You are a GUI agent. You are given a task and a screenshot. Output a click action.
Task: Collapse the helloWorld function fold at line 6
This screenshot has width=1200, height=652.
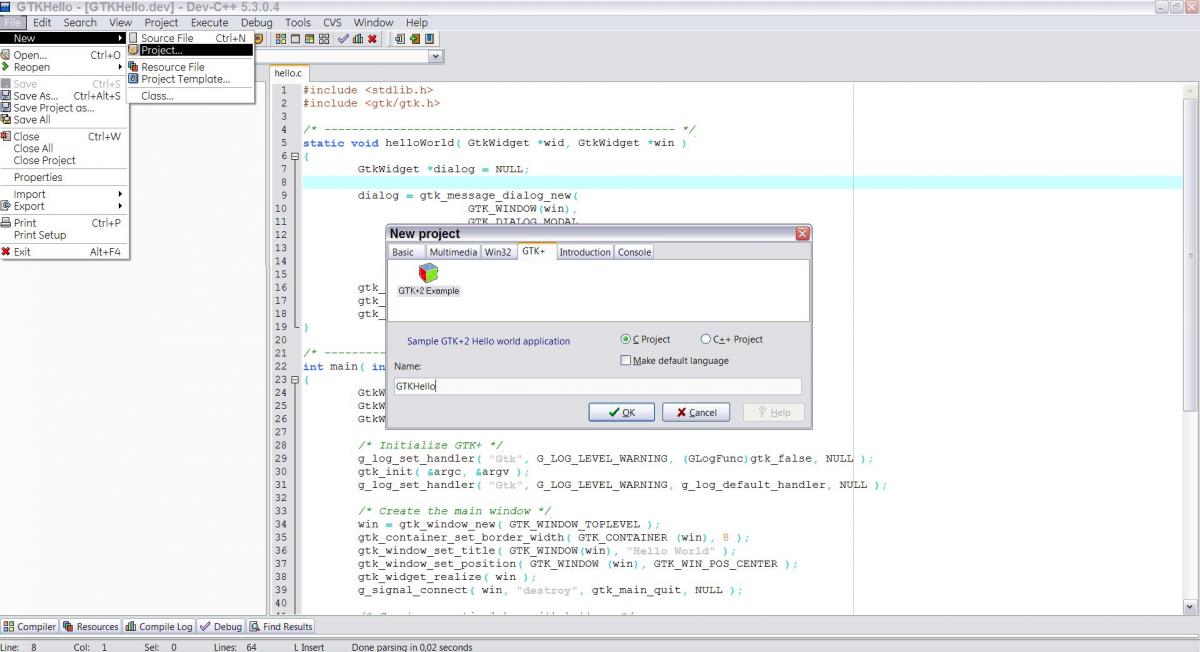coord(294,156)
